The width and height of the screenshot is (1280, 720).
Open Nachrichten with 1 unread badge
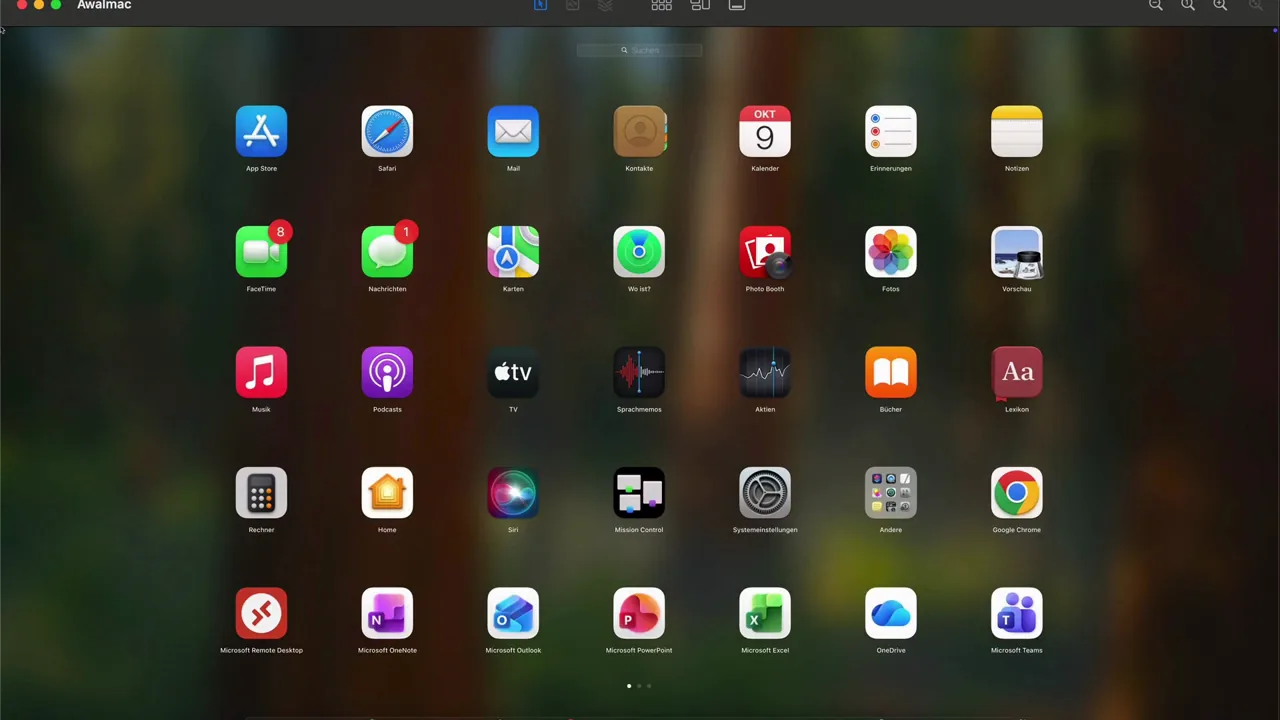387,252
